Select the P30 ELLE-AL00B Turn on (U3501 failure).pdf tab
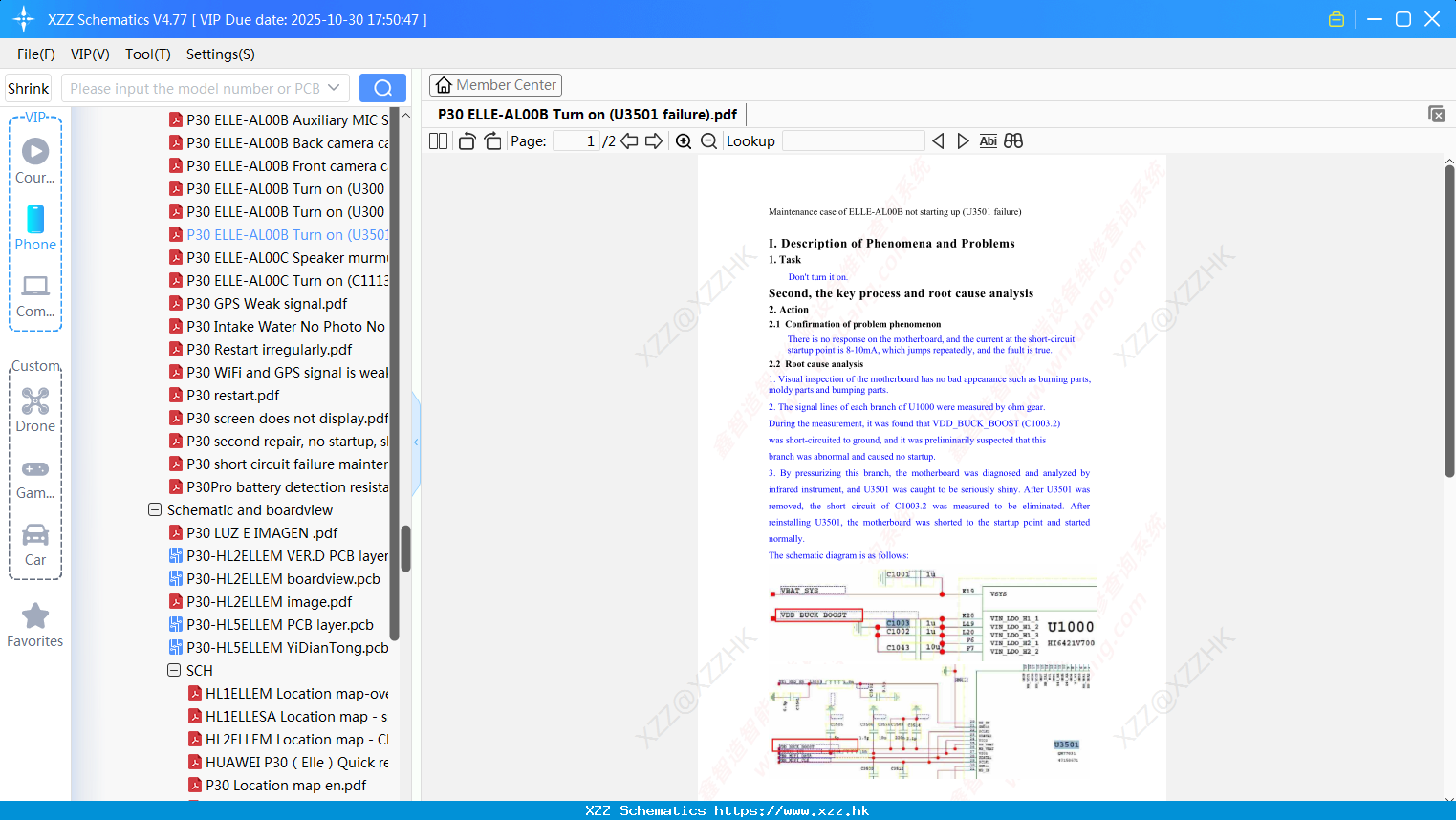This screenshot has width=1456, height=820. [x=587, y=114]
